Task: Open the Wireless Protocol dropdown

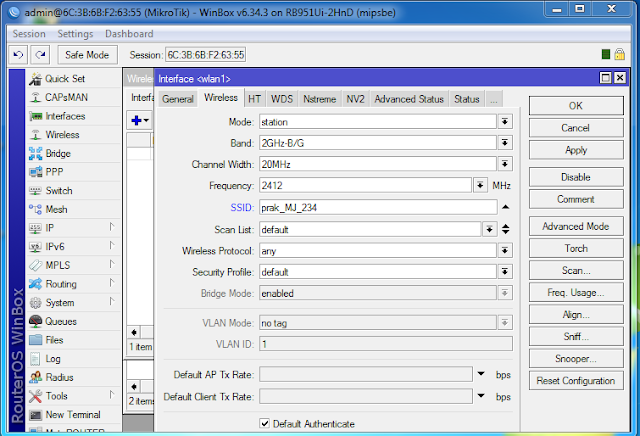Action: click(505, 251)
